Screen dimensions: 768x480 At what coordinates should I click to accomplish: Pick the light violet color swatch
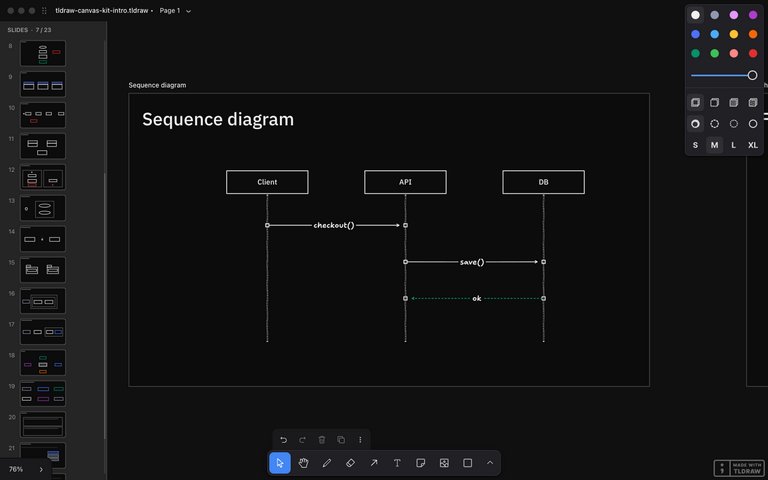(x=734, y=15)
